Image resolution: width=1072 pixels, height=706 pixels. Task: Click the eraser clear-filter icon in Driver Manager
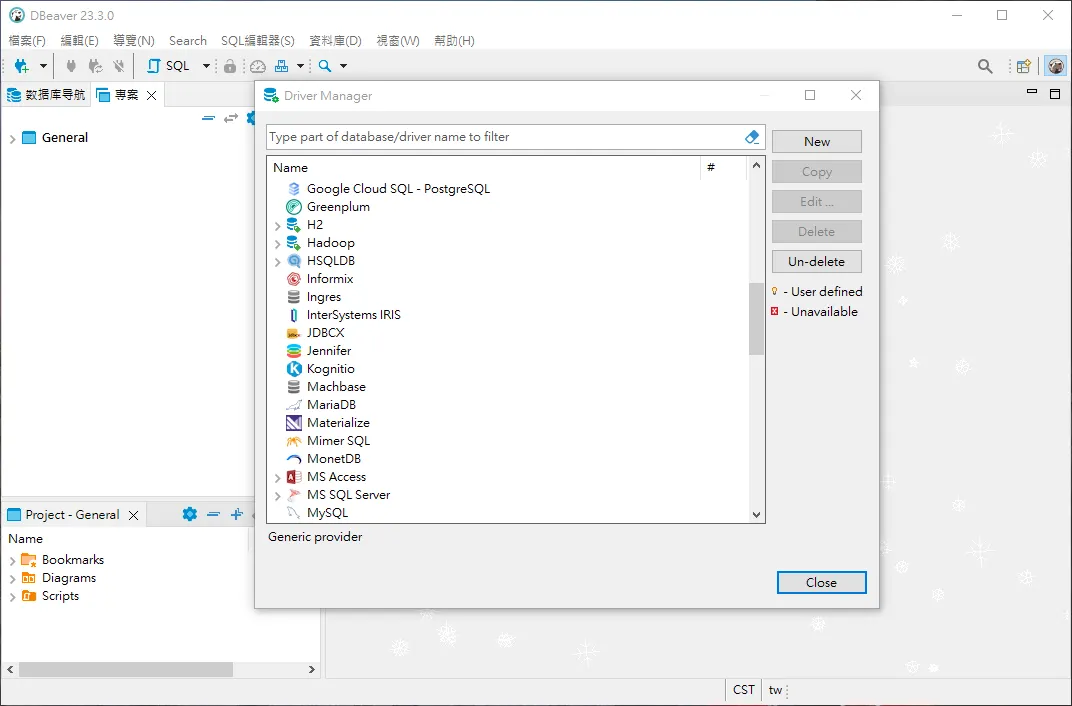pos(752,137)
